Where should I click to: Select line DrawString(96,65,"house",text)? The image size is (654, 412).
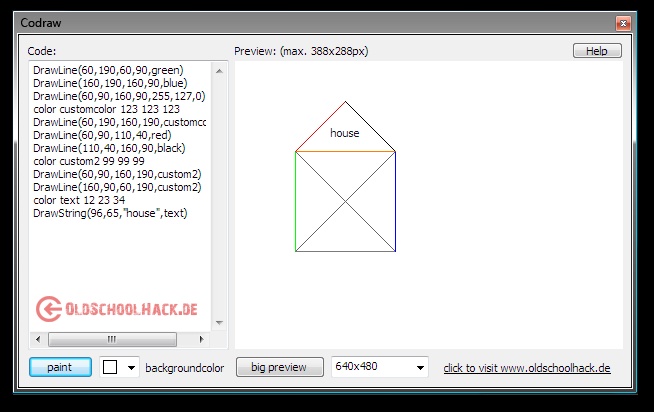pyautogui.click(x=110, y=213)
